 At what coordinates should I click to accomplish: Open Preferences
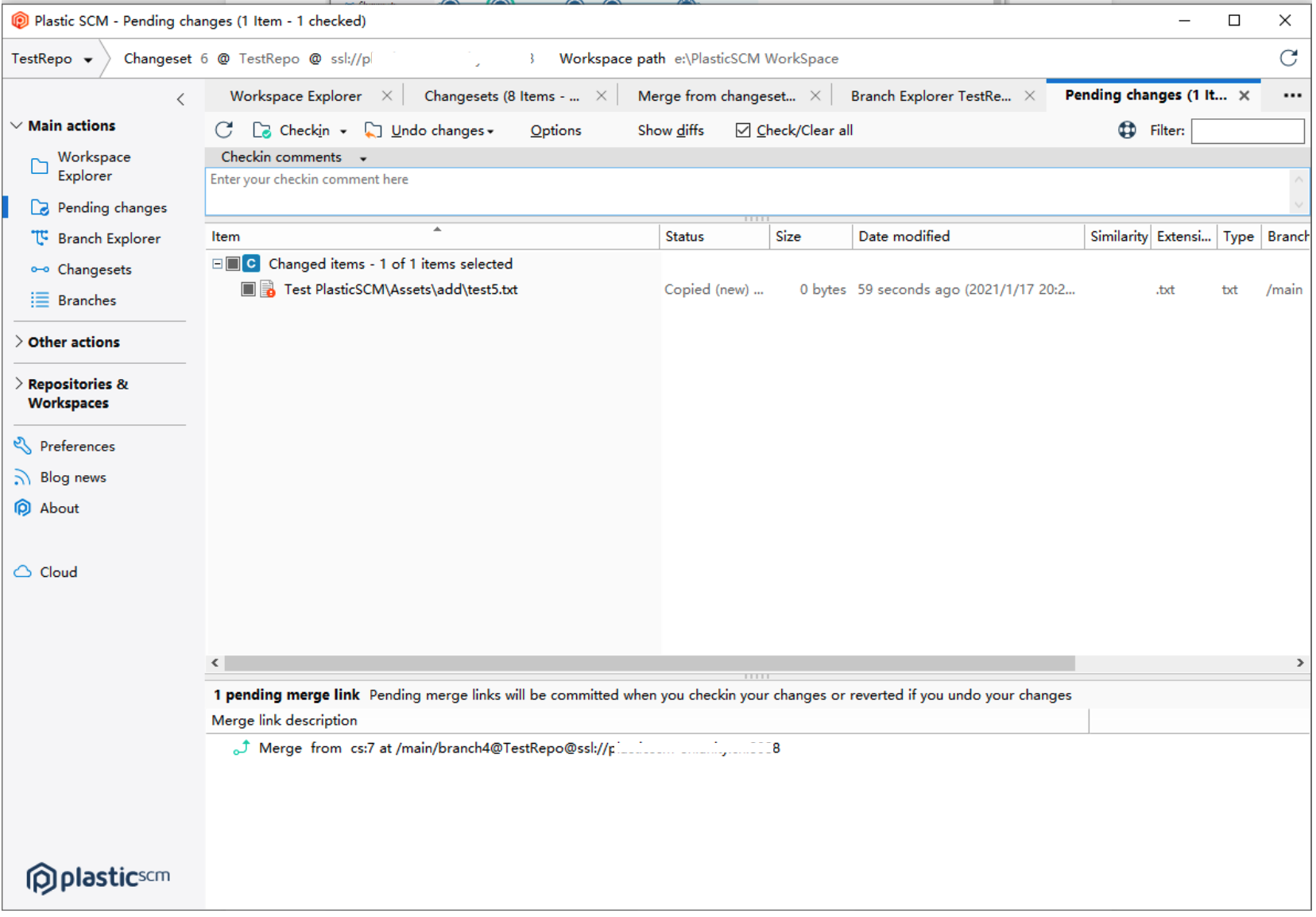click(x=65, y=446)
